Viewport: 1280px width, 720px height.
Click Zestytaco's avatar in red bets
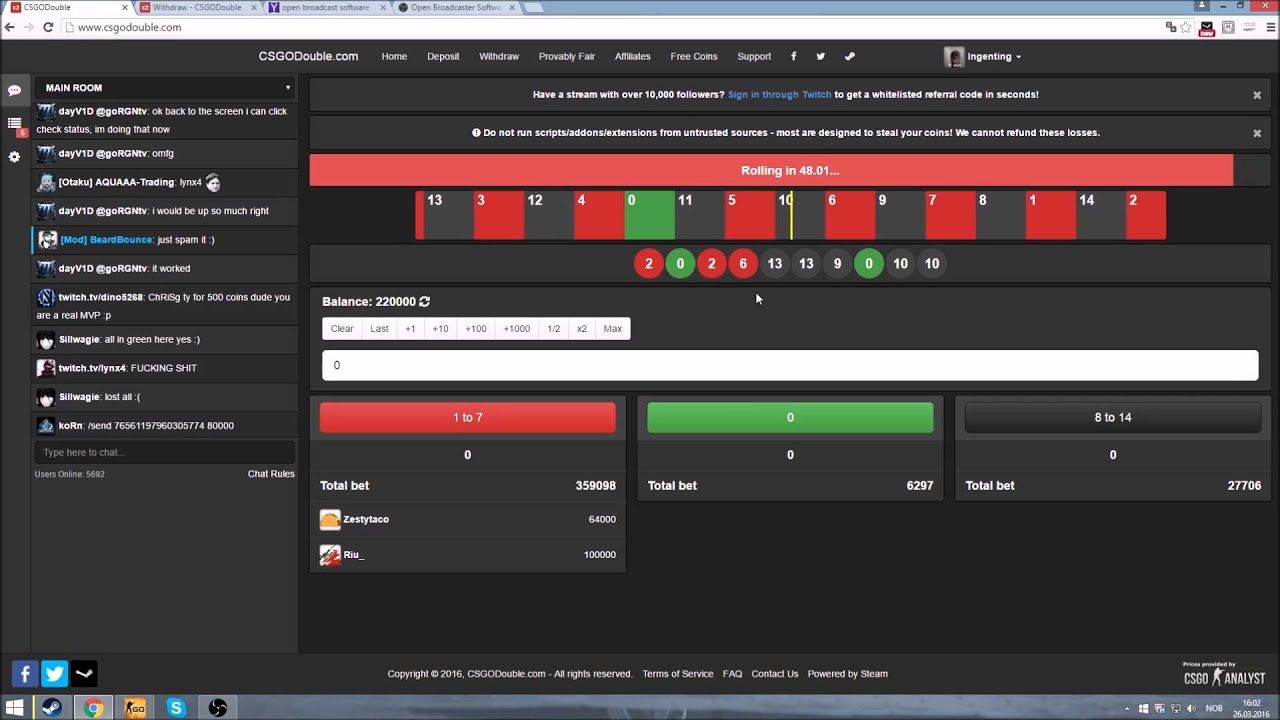(330, 519)
